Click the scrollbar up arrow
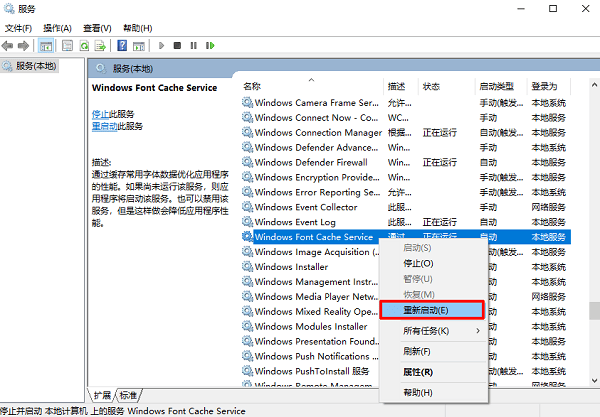This screenshot has height=417, width=600. point(594,85)
